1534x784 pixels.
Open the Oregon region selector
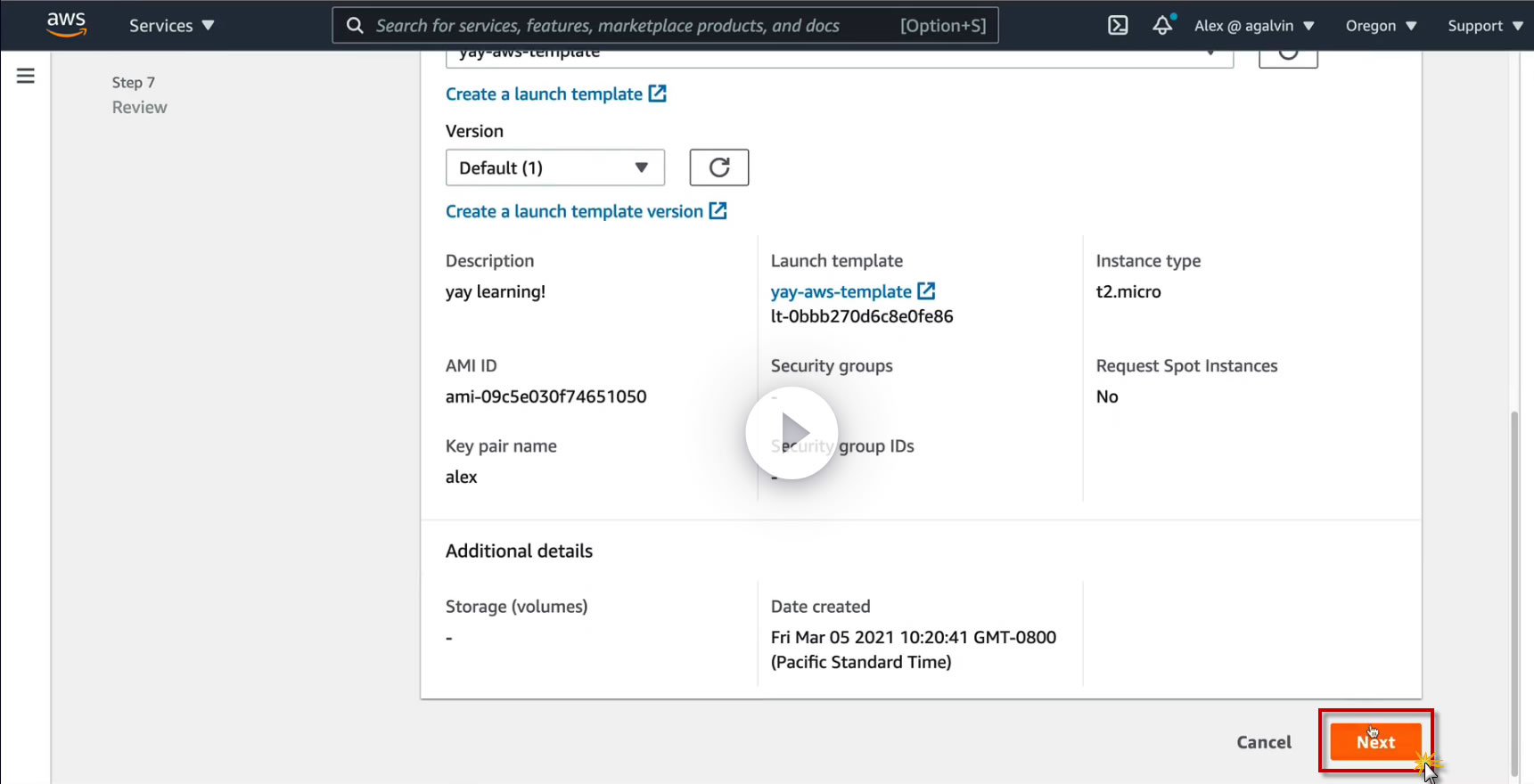pyautogui.click(x=1381, y=26)
